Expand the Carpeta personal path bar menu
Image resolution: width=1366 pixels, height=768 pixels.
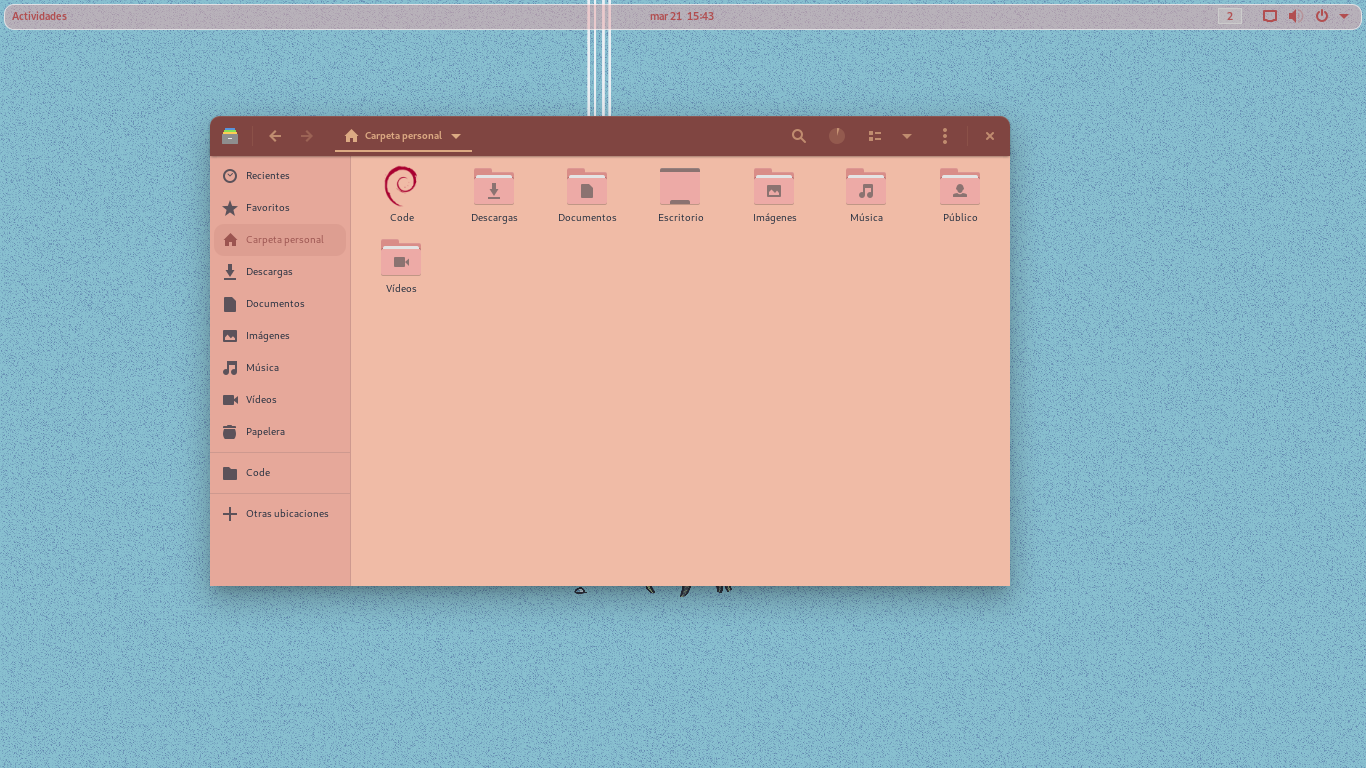tap(456, 136)
